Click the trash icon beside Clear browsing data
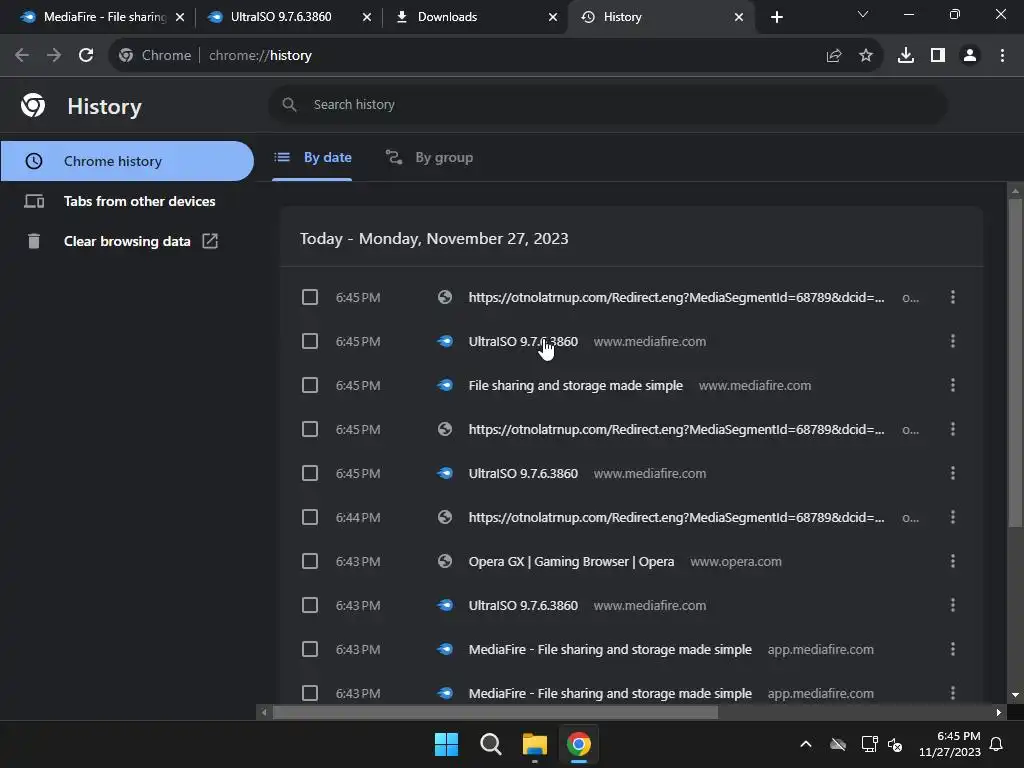 [34, 241]
